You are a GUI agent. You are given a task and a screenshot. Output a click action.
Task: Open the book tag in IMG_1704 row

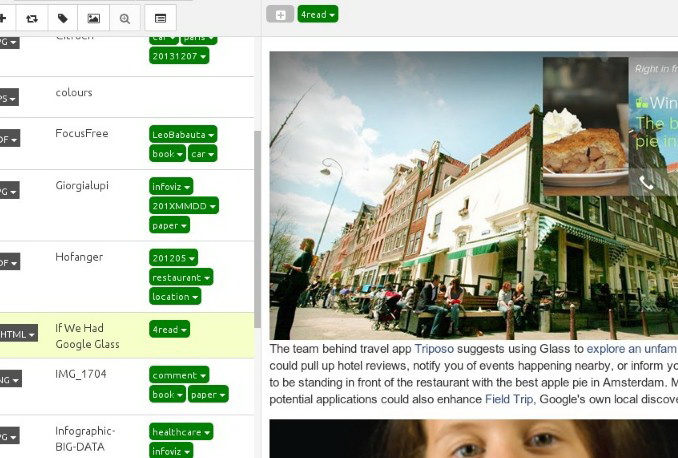coord(167,394)
